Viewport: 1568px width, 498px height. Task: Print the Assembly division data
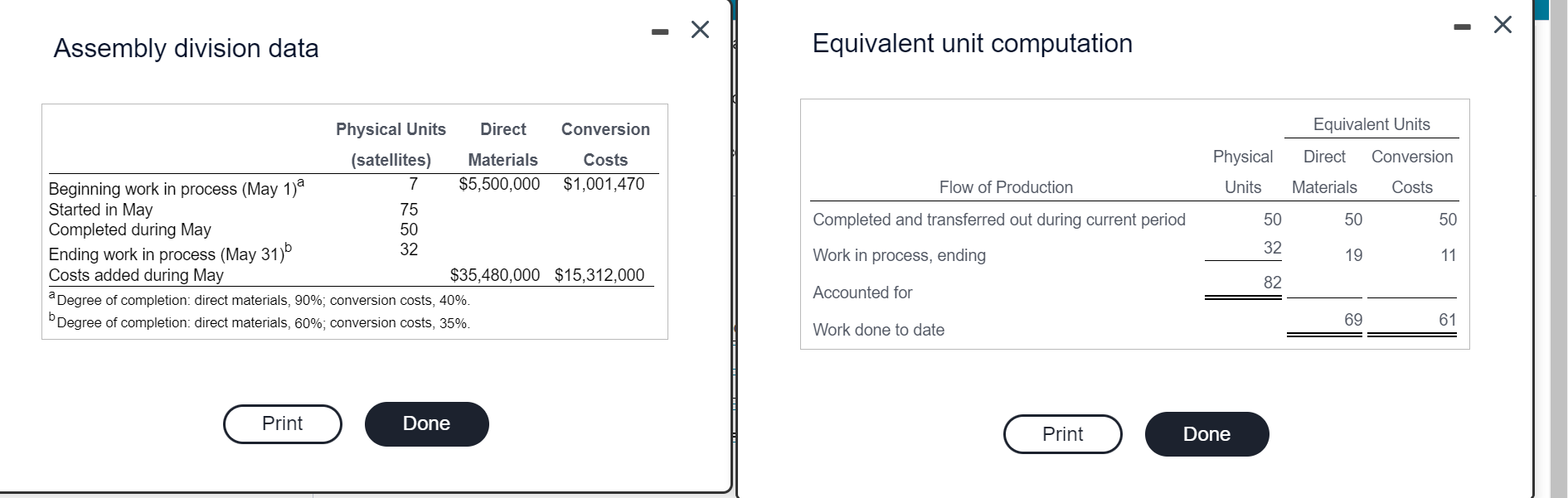coord(283,424)
